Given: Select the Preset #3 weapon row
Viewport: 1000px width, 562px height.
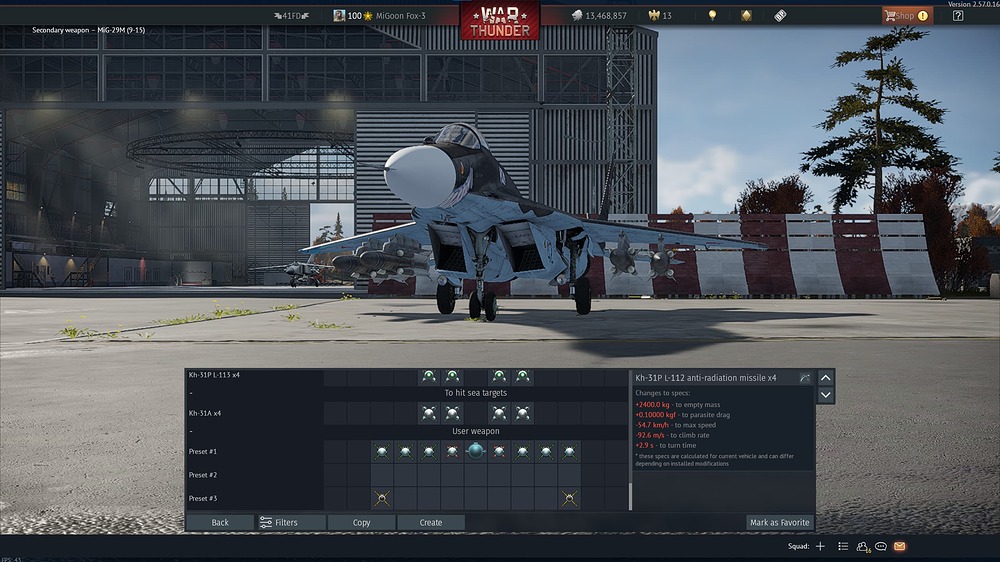Looking at the screenshot, I should tap(407, 498).
